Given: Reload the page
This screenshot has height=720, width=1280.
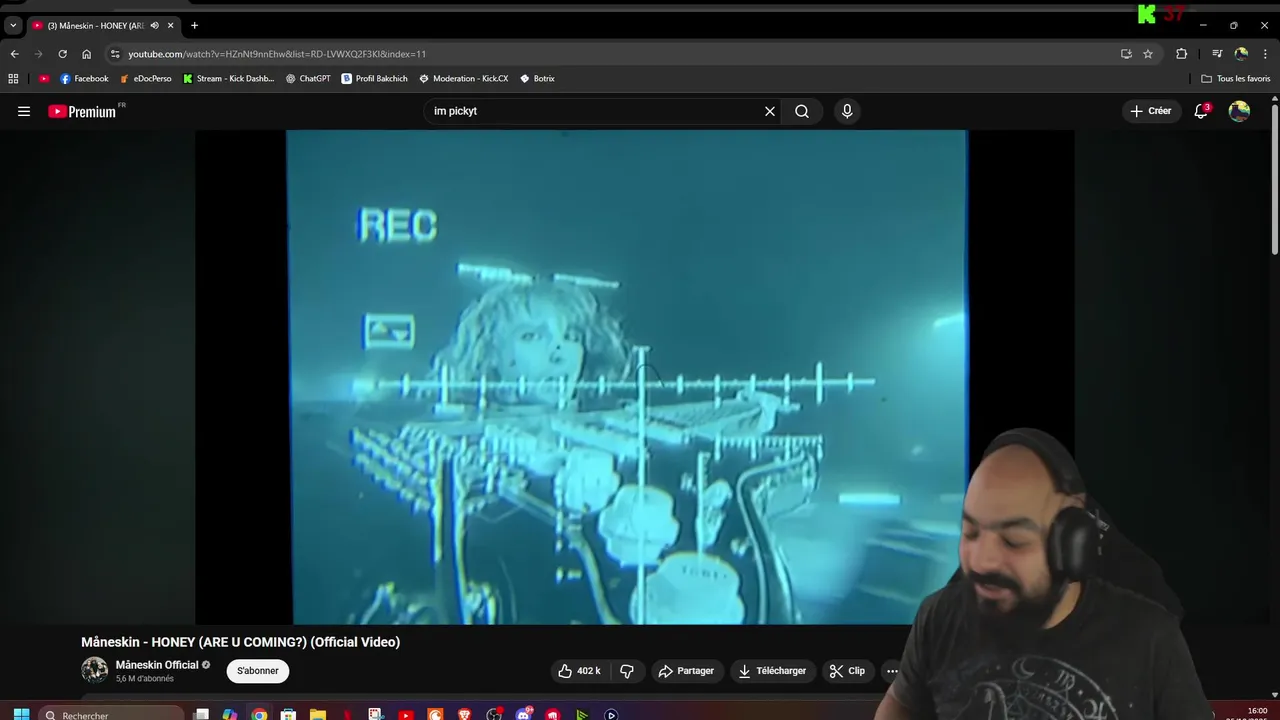Looking at the screenshot, I should [x=62, y=54].
